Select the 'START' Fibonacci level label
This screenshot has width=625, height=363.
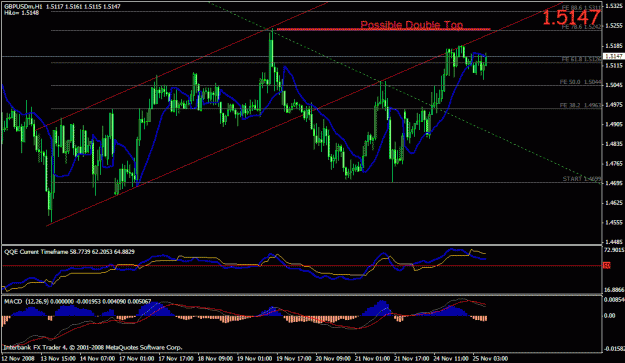coord(581,179)
